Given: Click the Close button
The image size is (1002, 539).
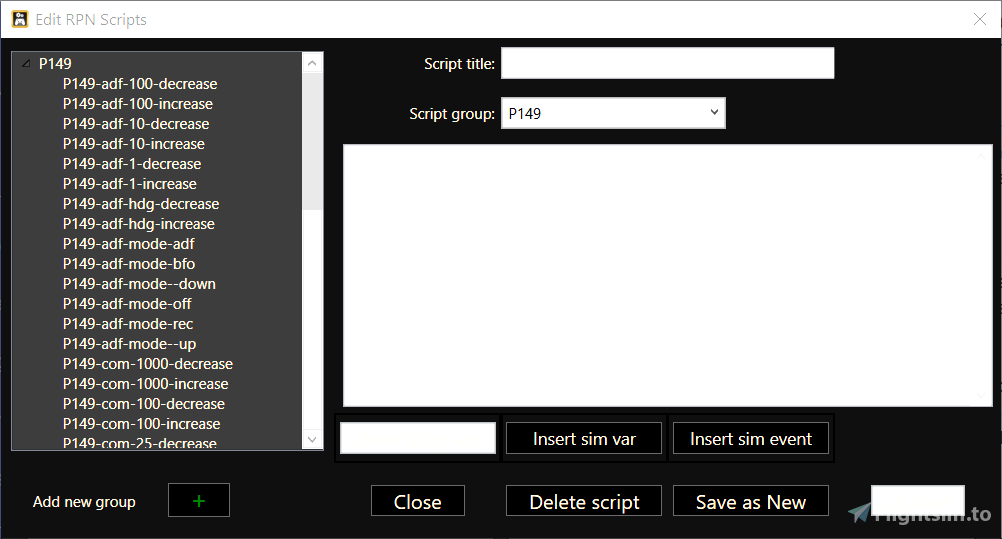Looking at the screenshot, I should (x=417, y=502).
